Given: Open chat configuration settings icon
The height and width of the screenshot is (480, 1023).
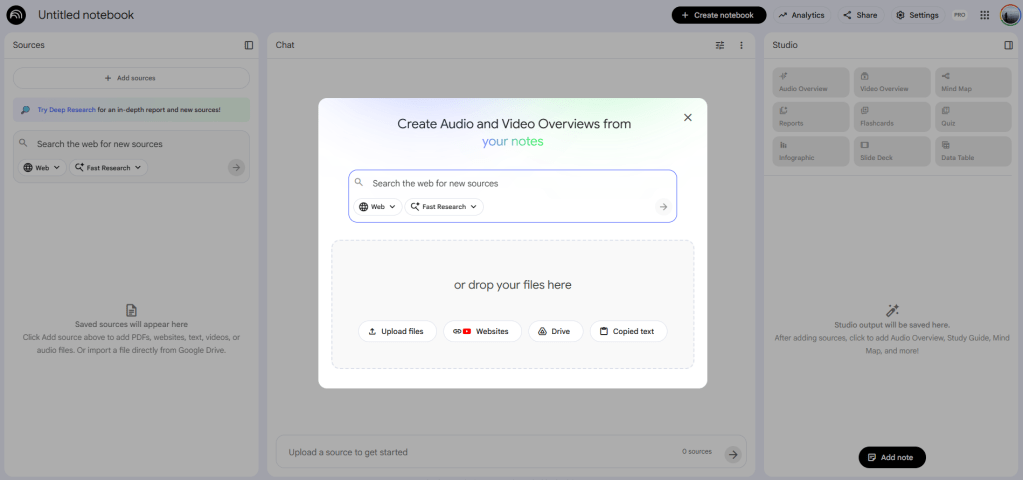Looking at the screenshot, I should [x=720, y=45].
